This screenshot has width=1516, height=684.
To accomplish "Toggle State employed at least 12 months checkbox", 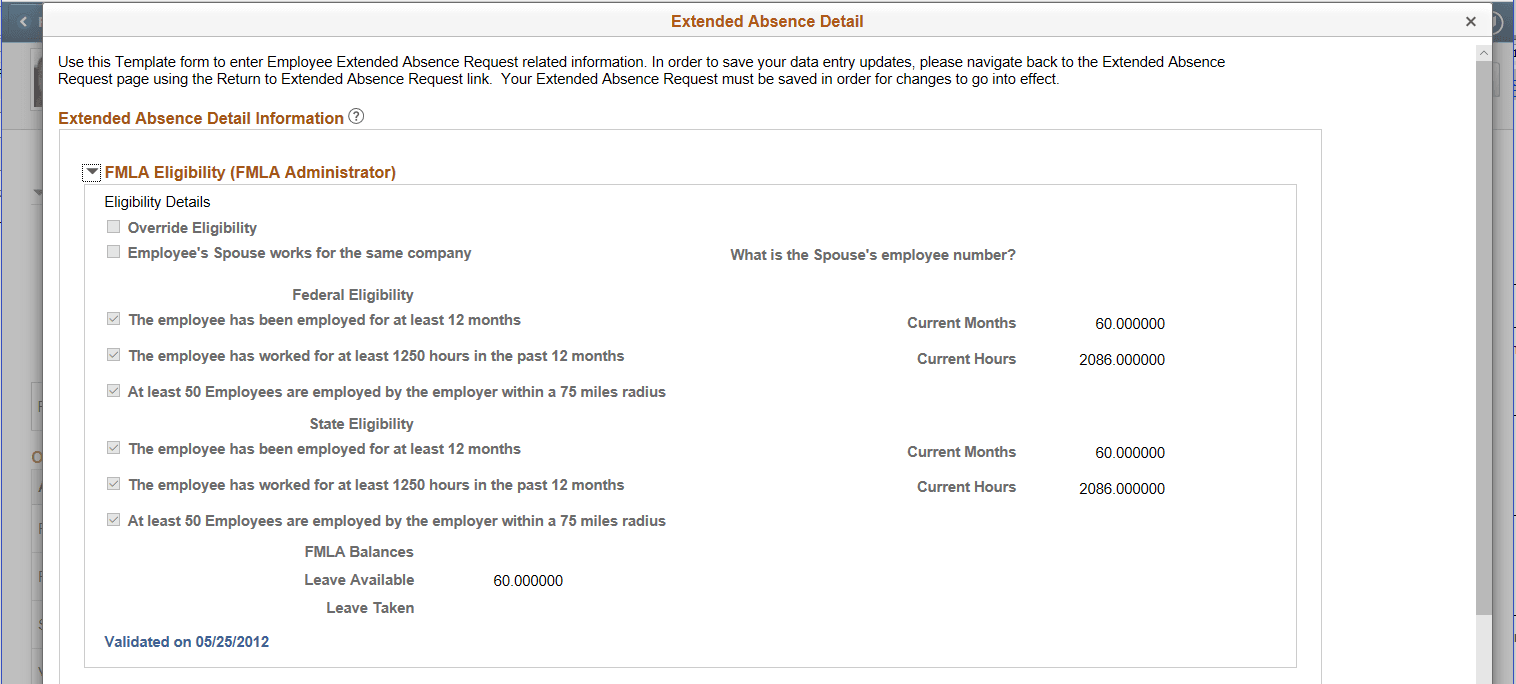I will pos(113,447).
